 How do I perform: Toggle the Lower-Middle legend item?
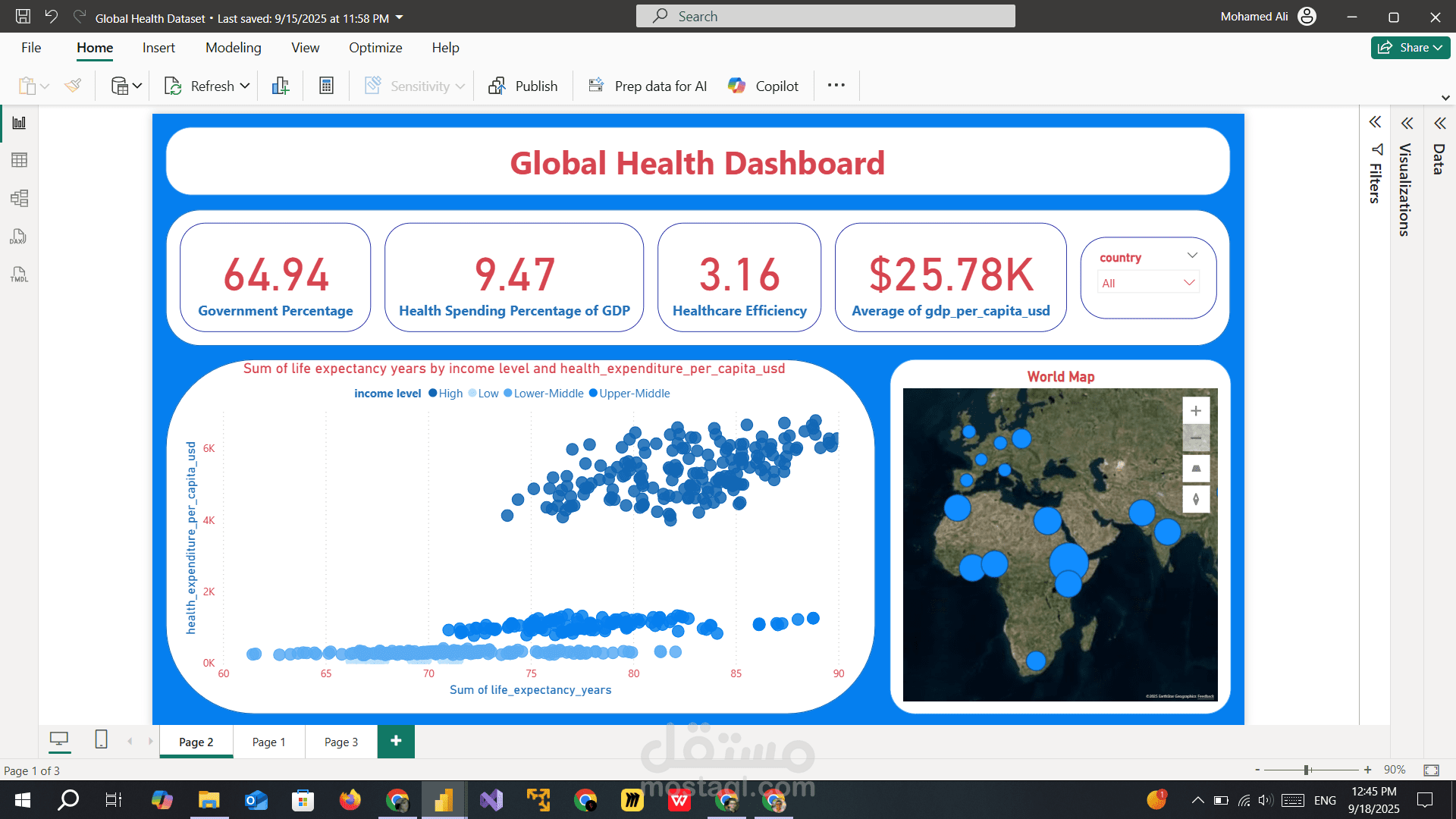543,394
